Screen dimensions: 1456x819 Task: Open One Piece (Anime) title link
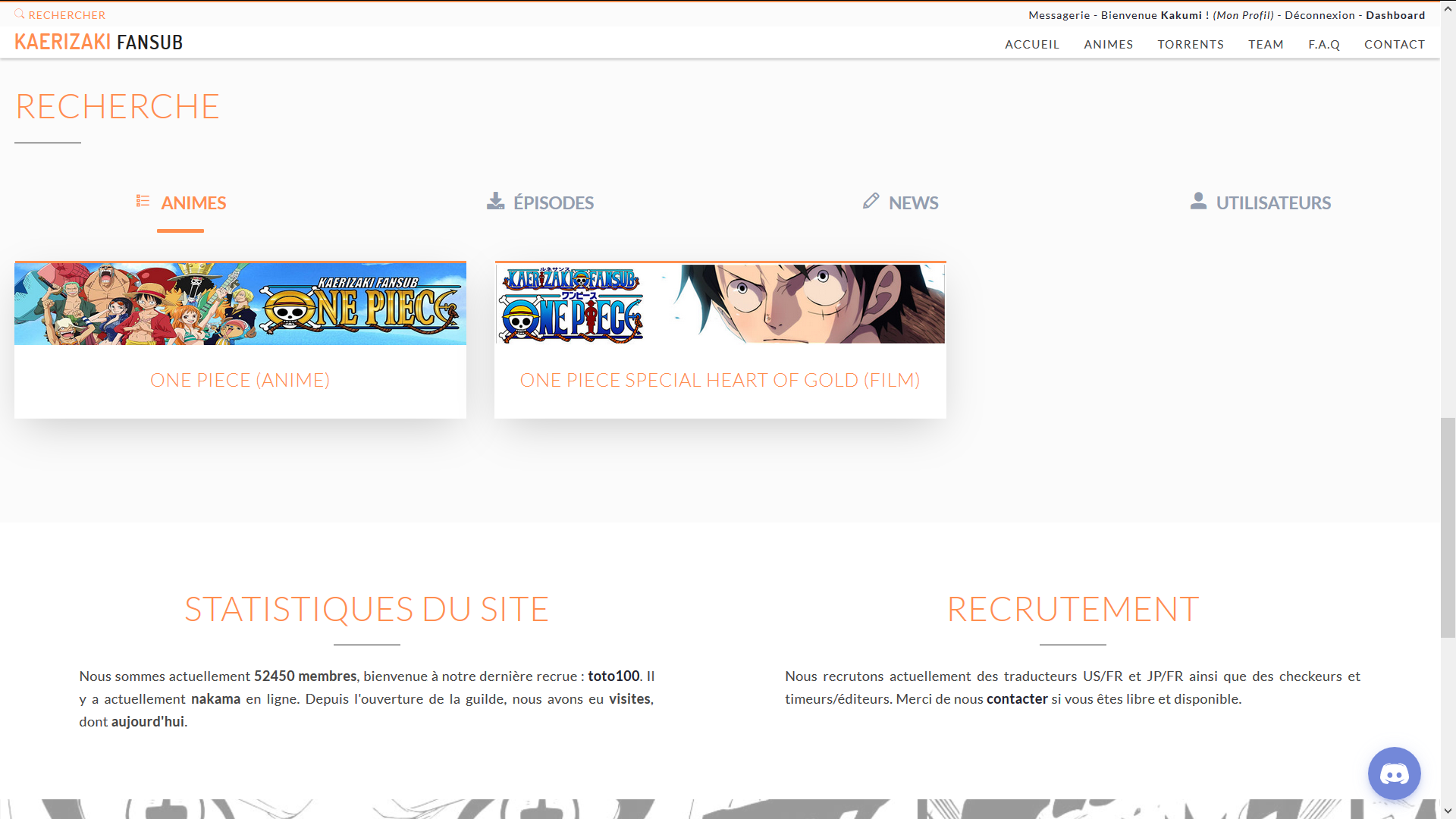[240, 380]
